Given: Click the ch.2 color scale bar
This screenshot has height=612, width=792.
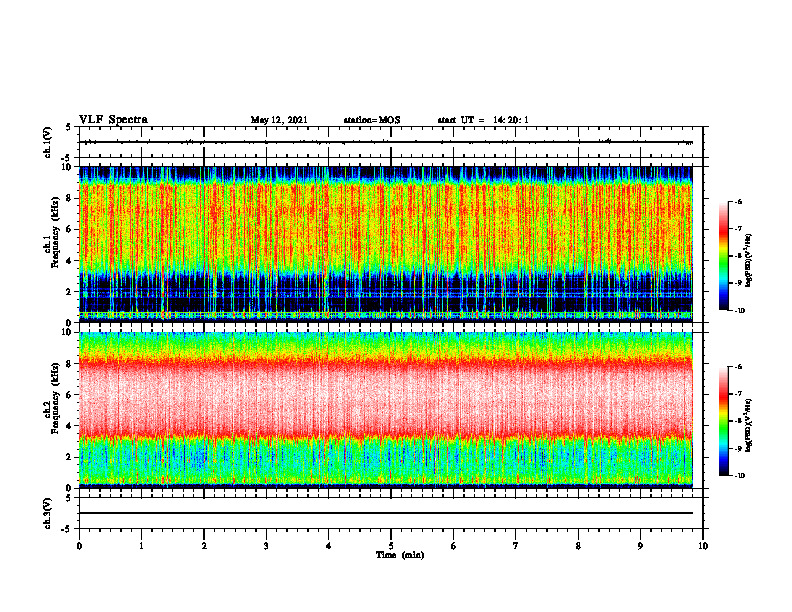Looking at the screenshot, I should point(723,421).
